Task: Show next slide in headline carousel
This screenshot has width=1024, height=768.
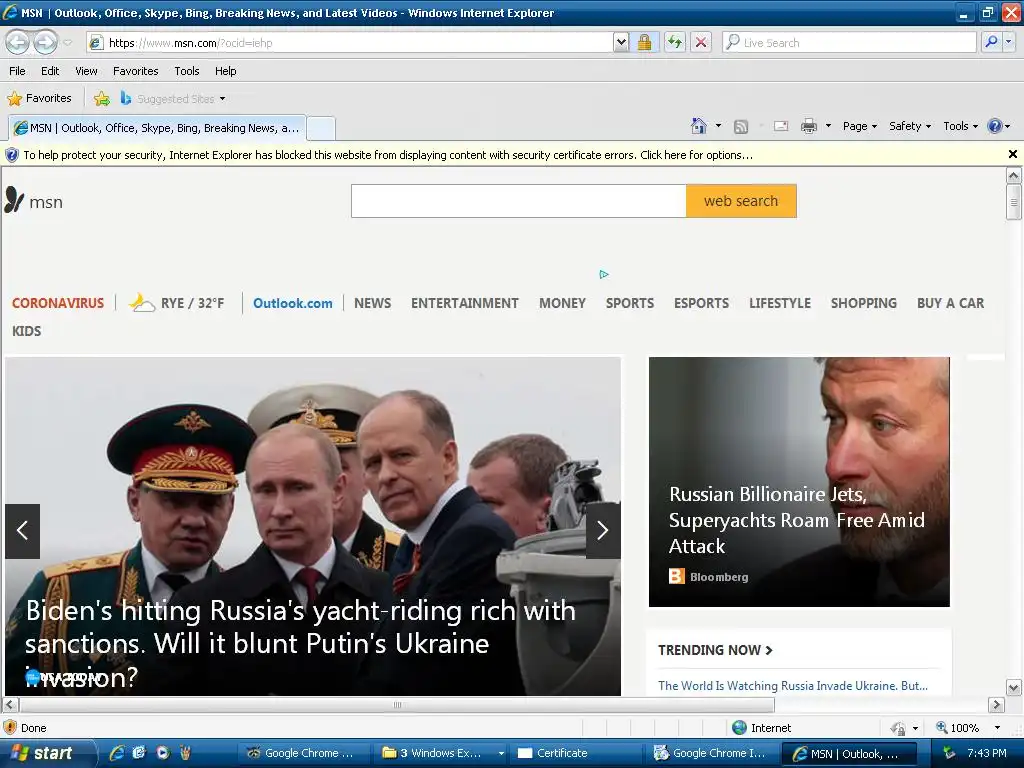Action: 603,531
